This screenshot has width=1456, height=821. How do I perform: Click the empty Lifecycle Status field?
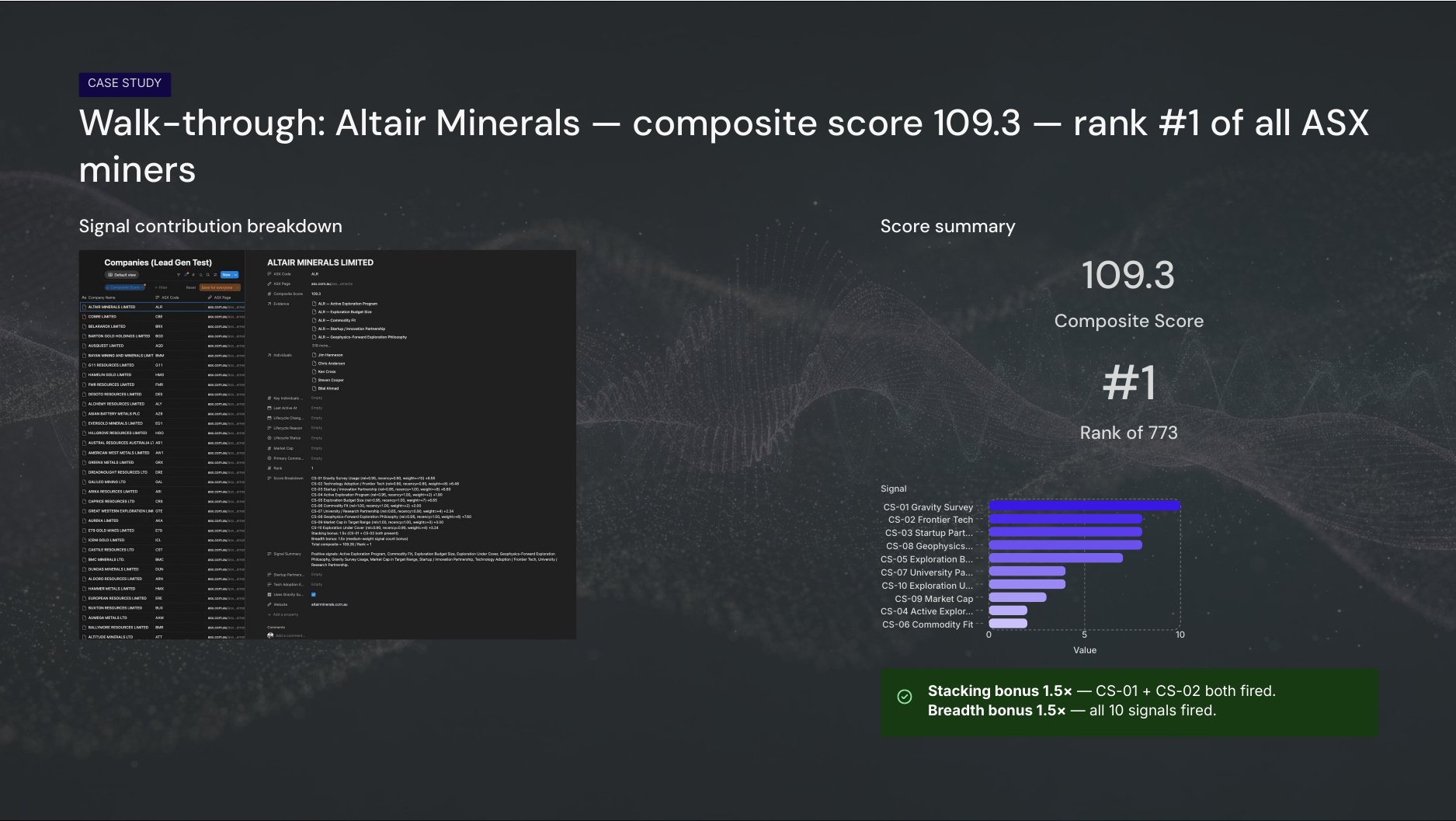click(x=317, y=438)
